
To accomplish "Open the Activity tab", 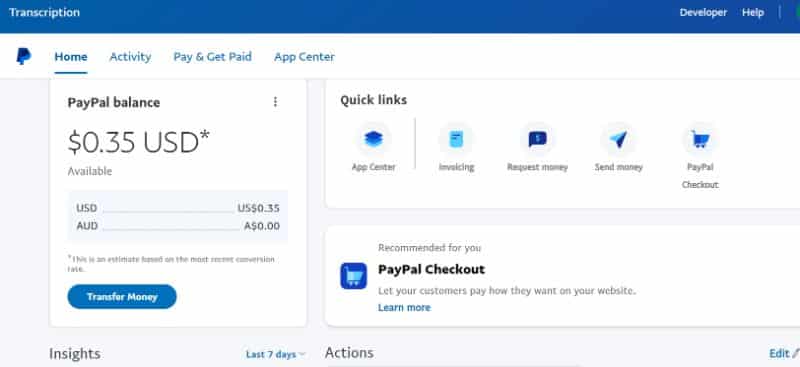I will (x=130, y=57).
